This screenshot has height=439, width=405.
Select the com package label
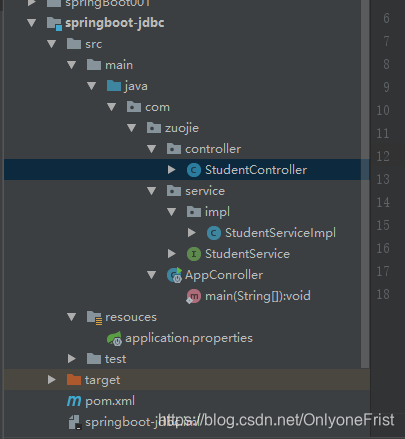click(x=157, y=107)
